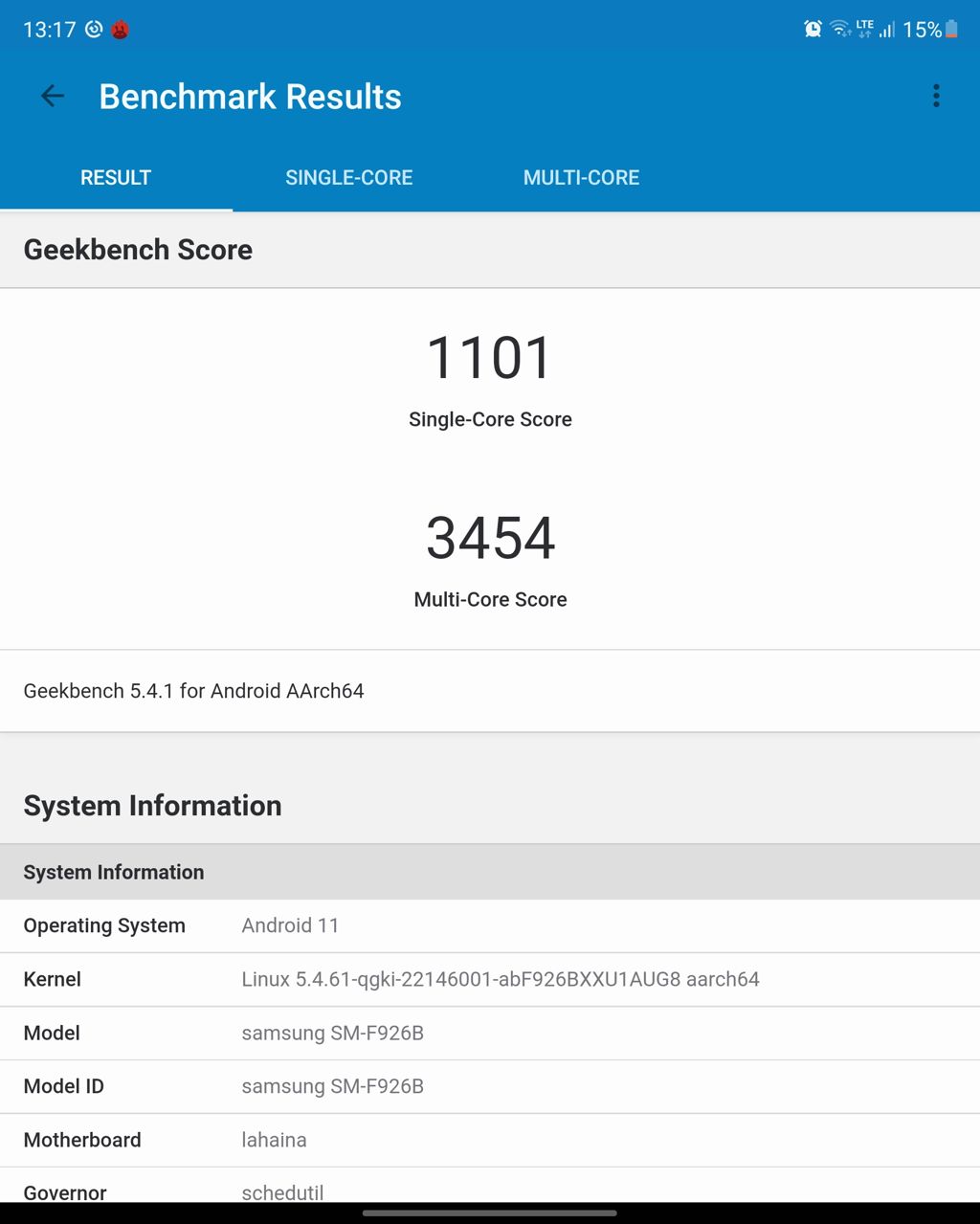Tap the bottom navigation gesture handle

pos(490,1213)
